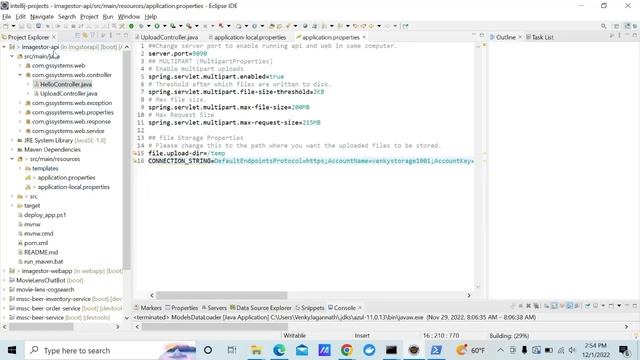Maximize the editor area

[x=482, y=36]
